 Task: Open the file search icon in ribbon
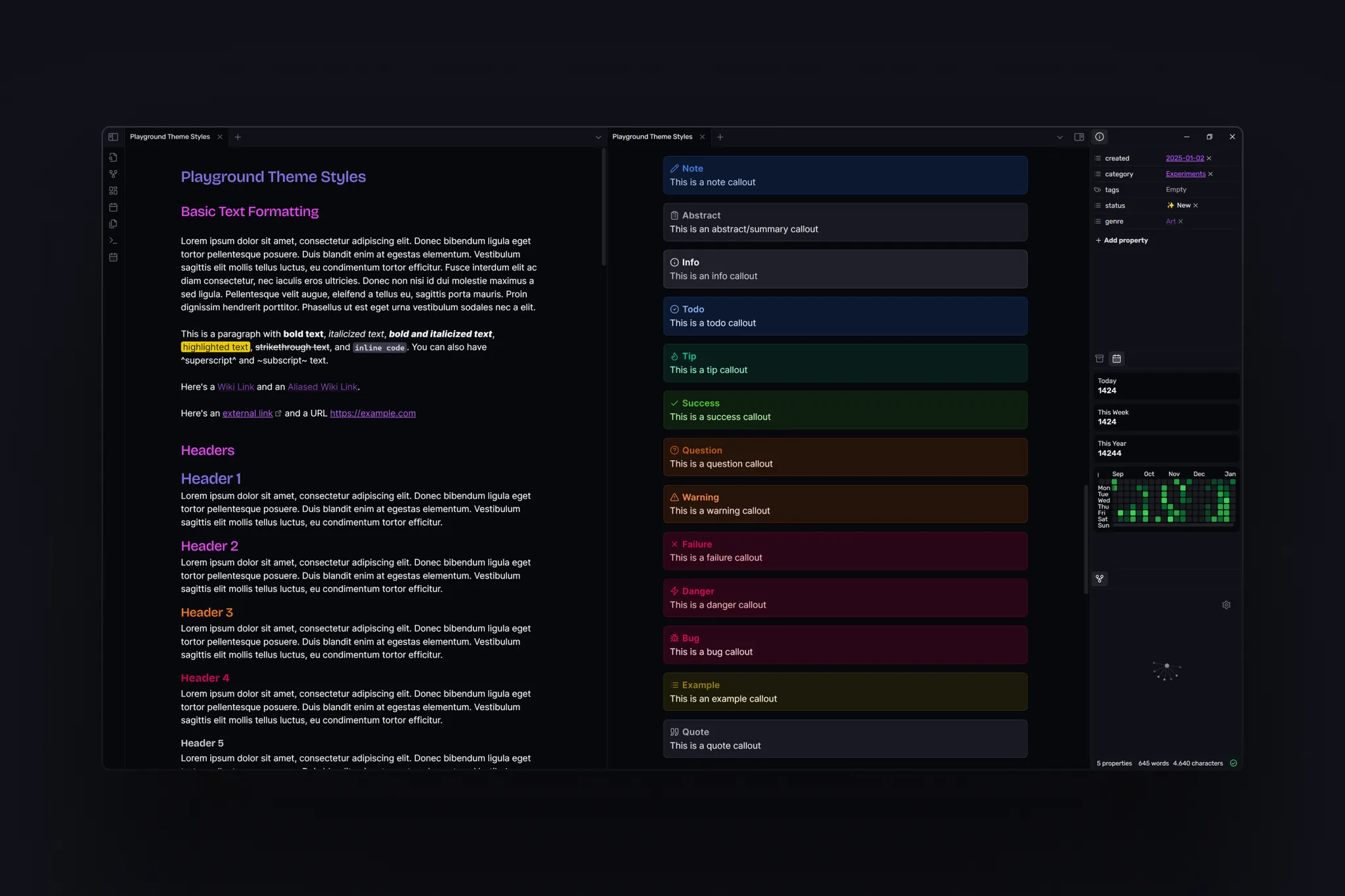(x=113, y=158)
